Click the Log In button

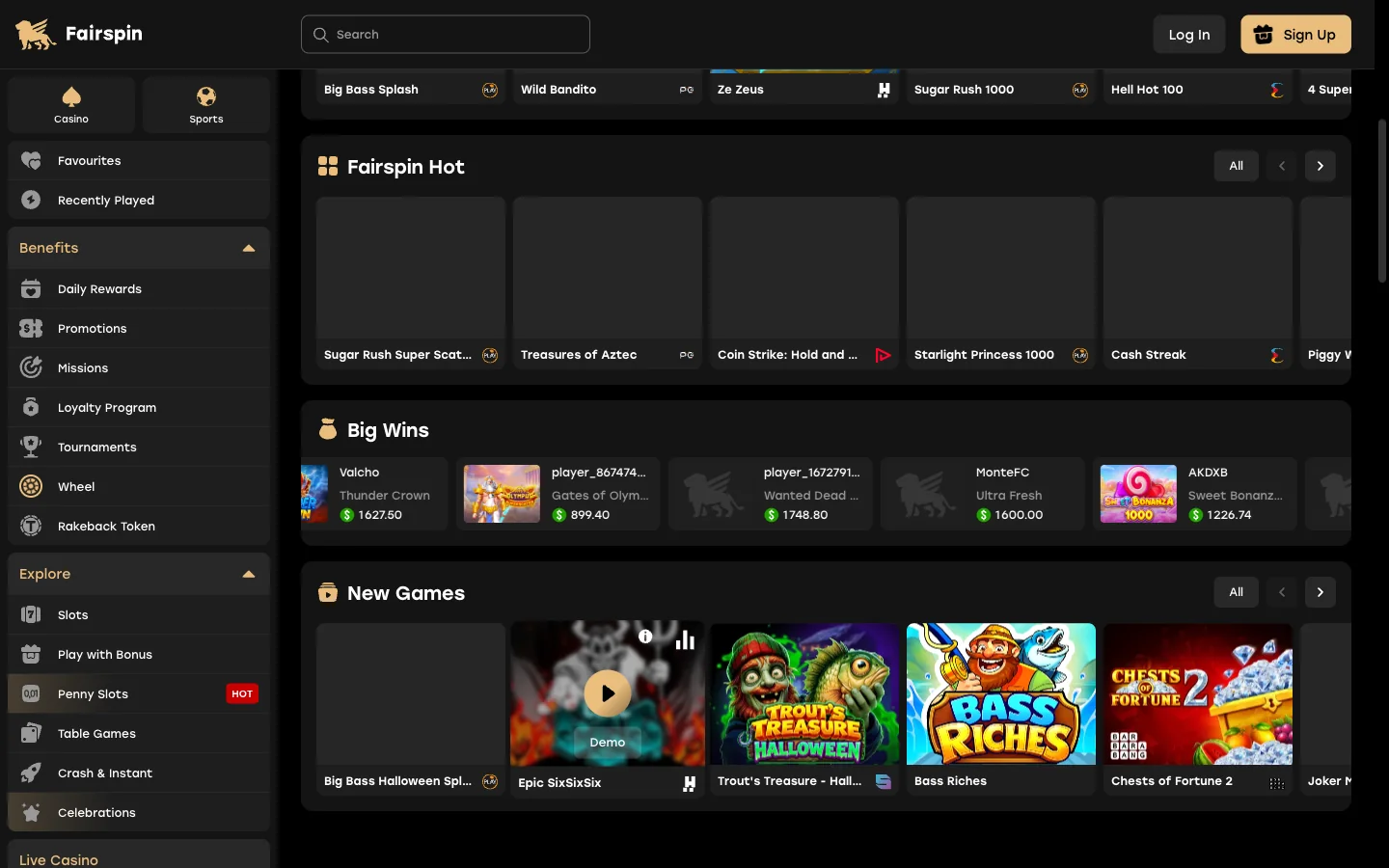[1189, 35]
